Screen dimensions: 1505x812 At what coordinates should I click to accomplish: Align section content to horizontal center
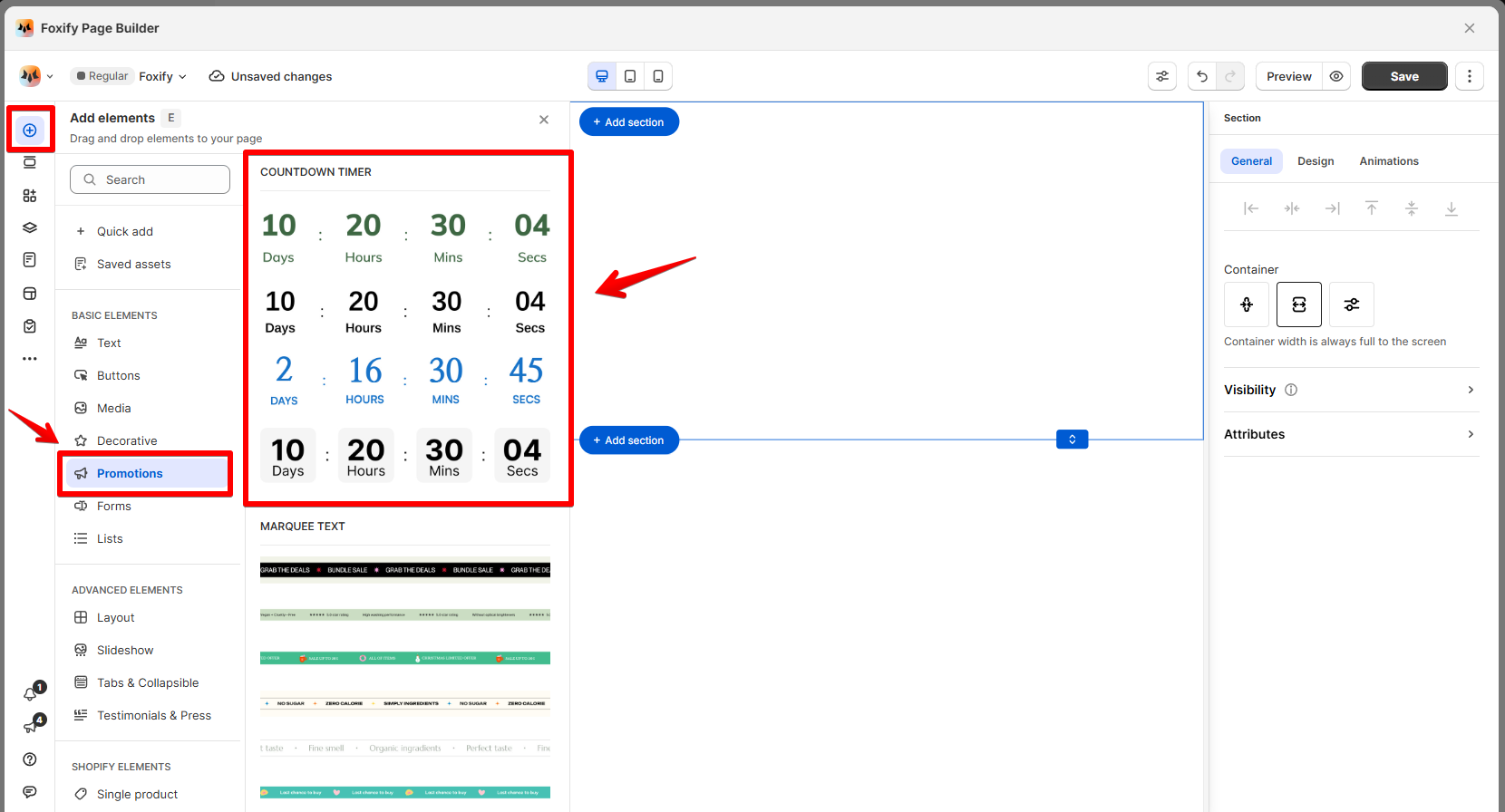[1292, 208]
